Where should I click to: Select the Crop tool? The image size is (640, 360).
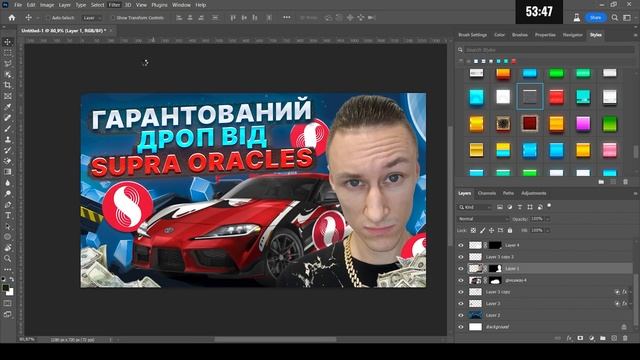[8, 85]
